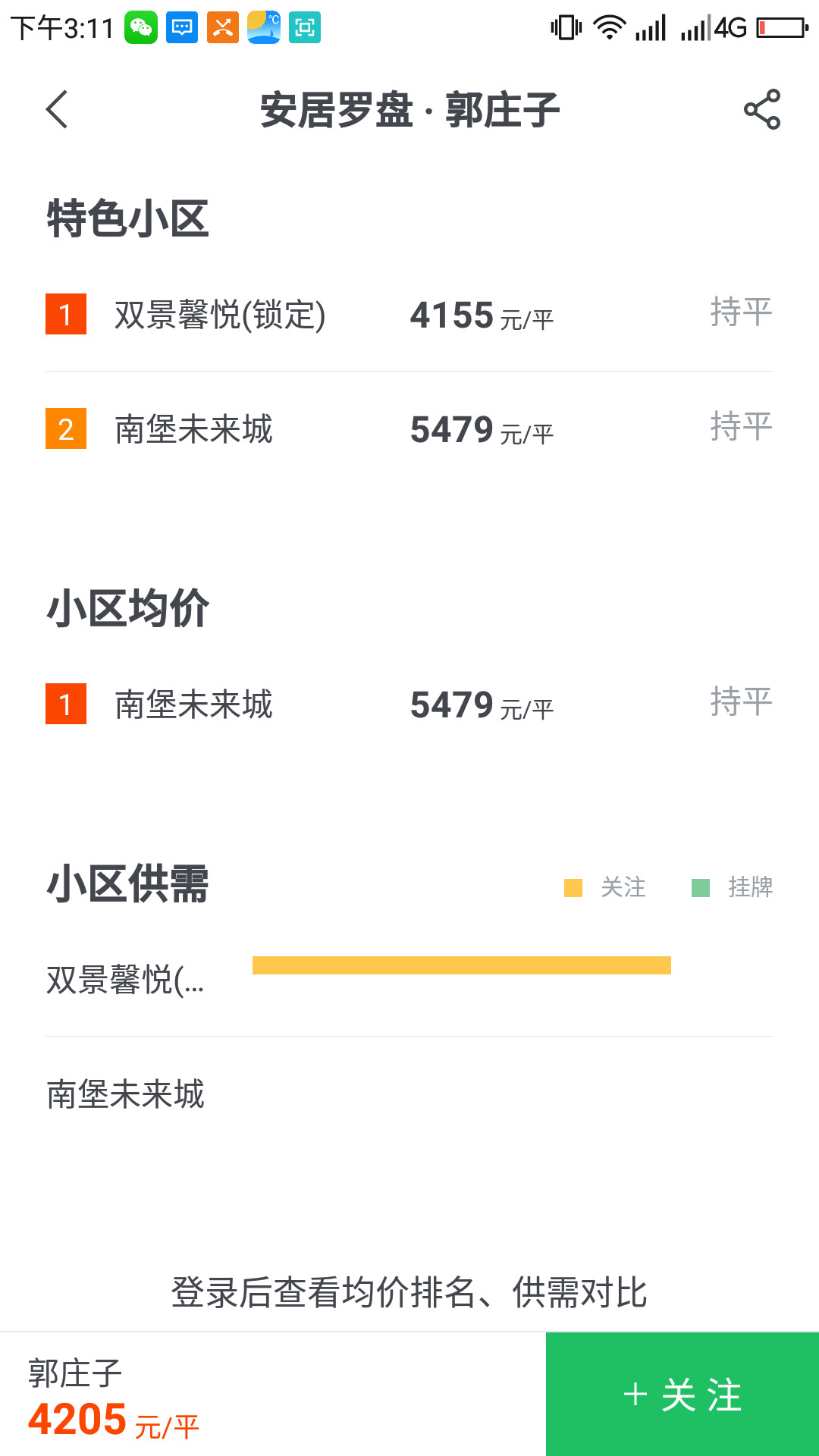Tap the login prompt 登录后查看均价排名
The image size is (819, 1456).
[x=409, y=1292]
